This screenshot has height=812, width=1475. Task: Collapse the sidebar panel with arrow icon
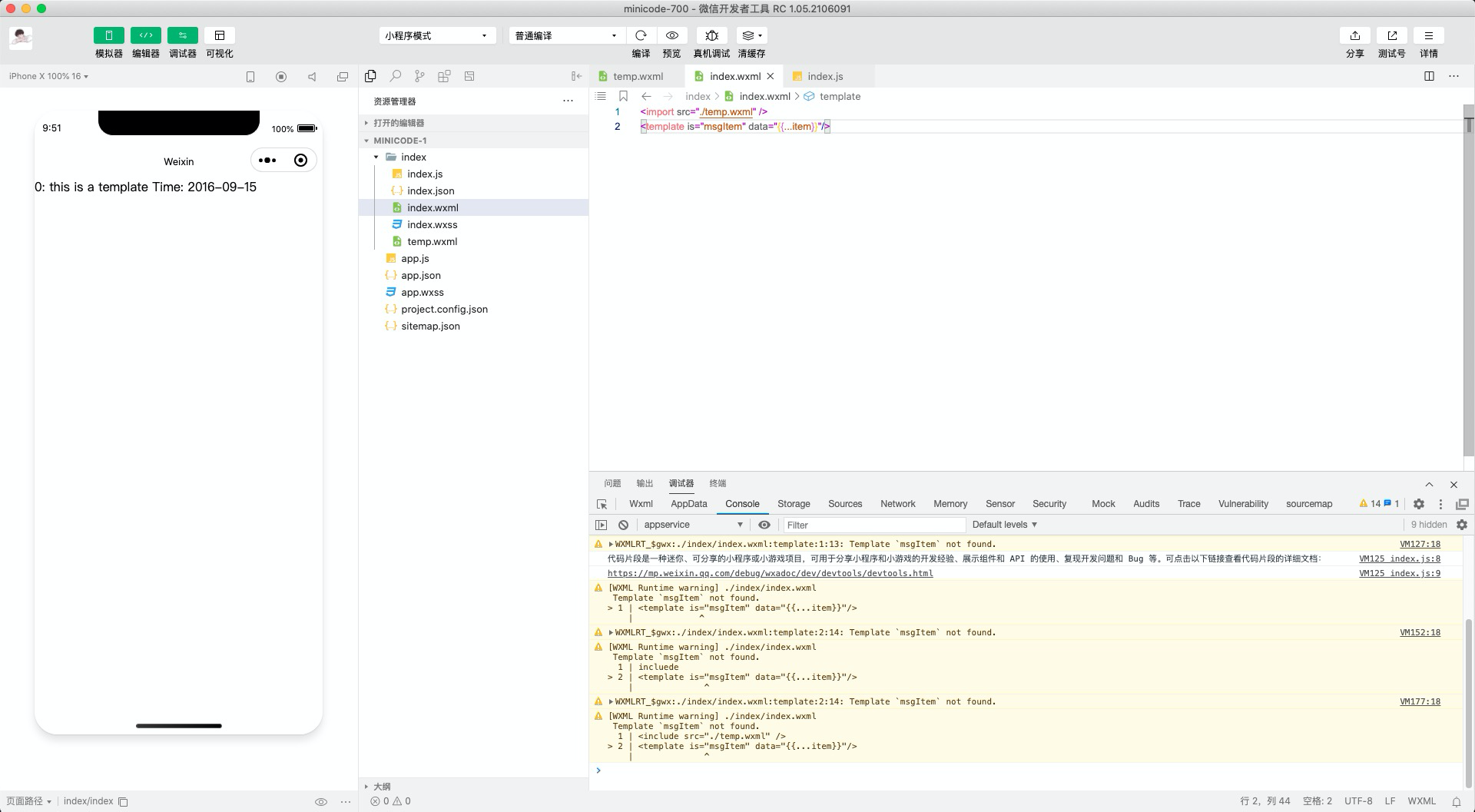point(576,76)
